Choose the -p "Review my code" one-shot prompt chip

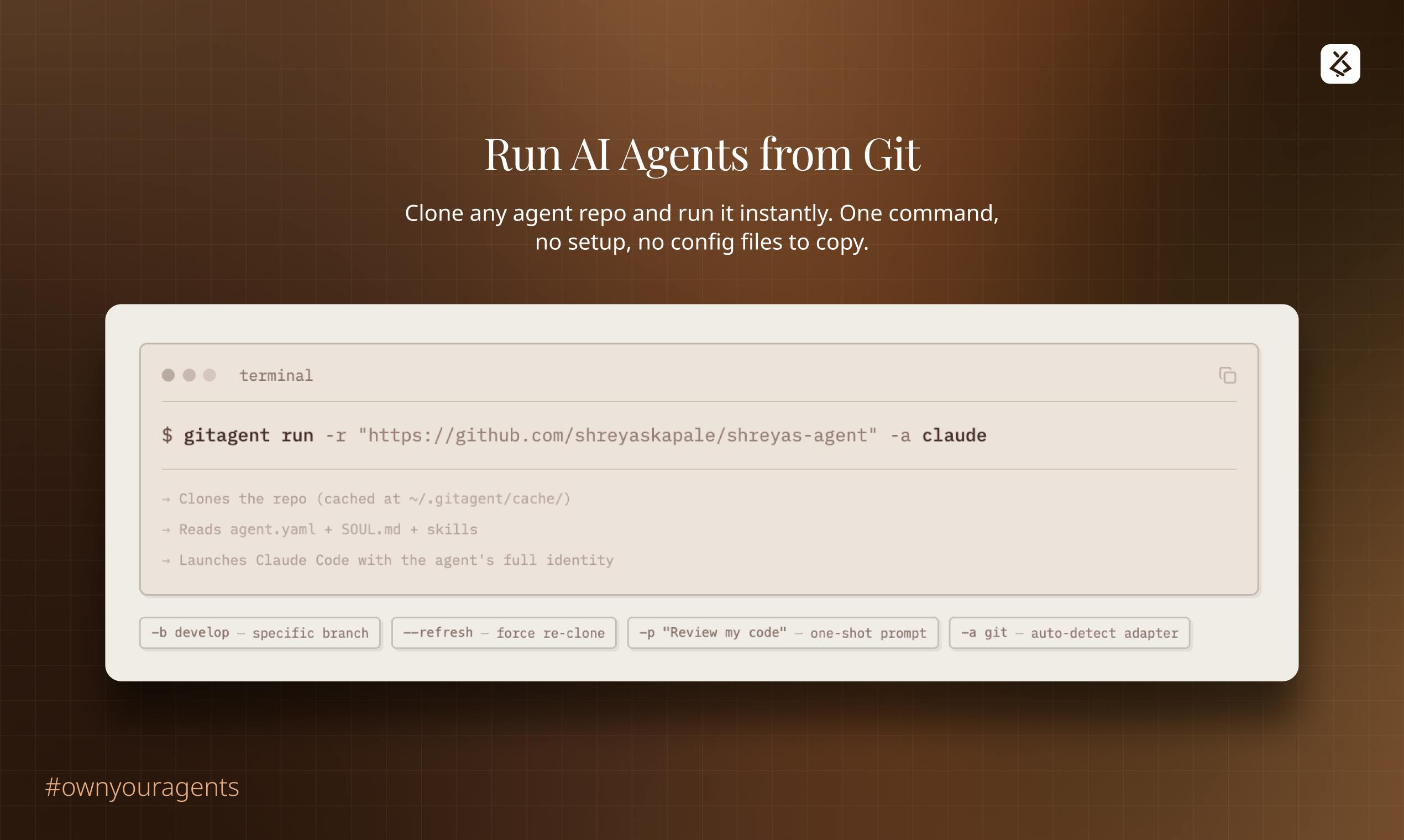783,633
